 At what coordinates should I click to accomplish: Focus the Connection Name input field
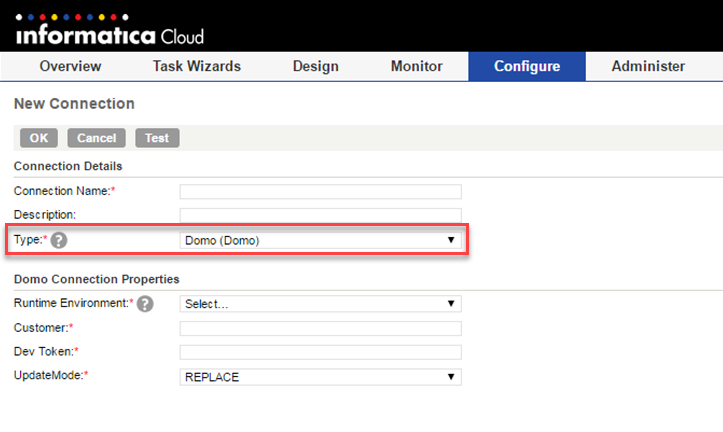point(320,192)
